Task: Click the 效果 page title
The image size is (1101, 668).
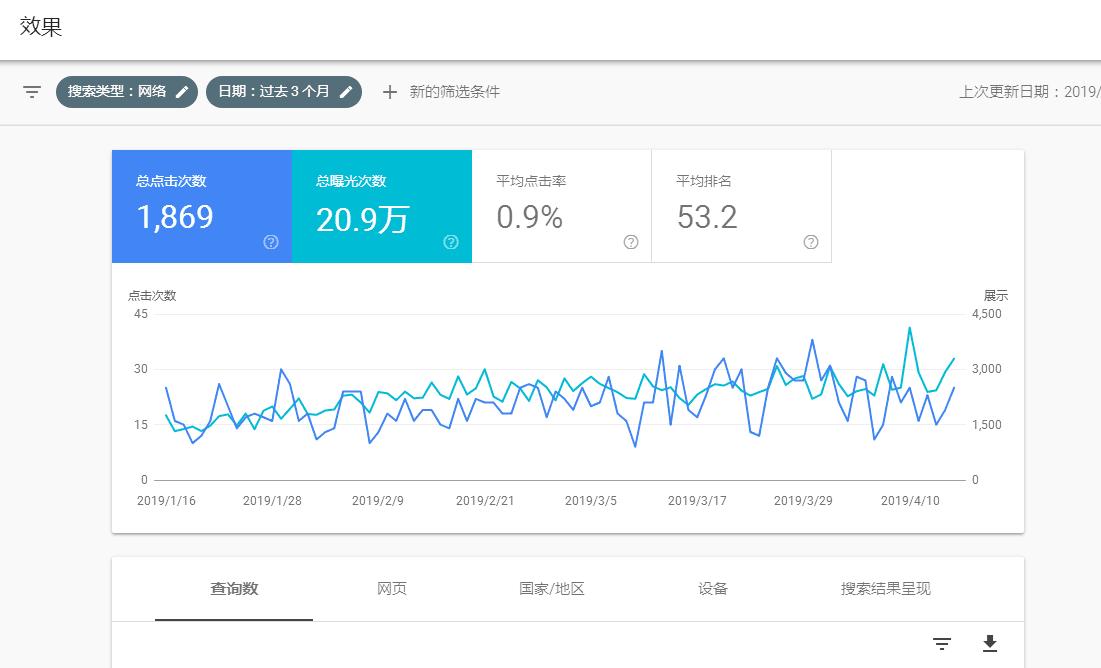Action: click(x=41, y=27)
